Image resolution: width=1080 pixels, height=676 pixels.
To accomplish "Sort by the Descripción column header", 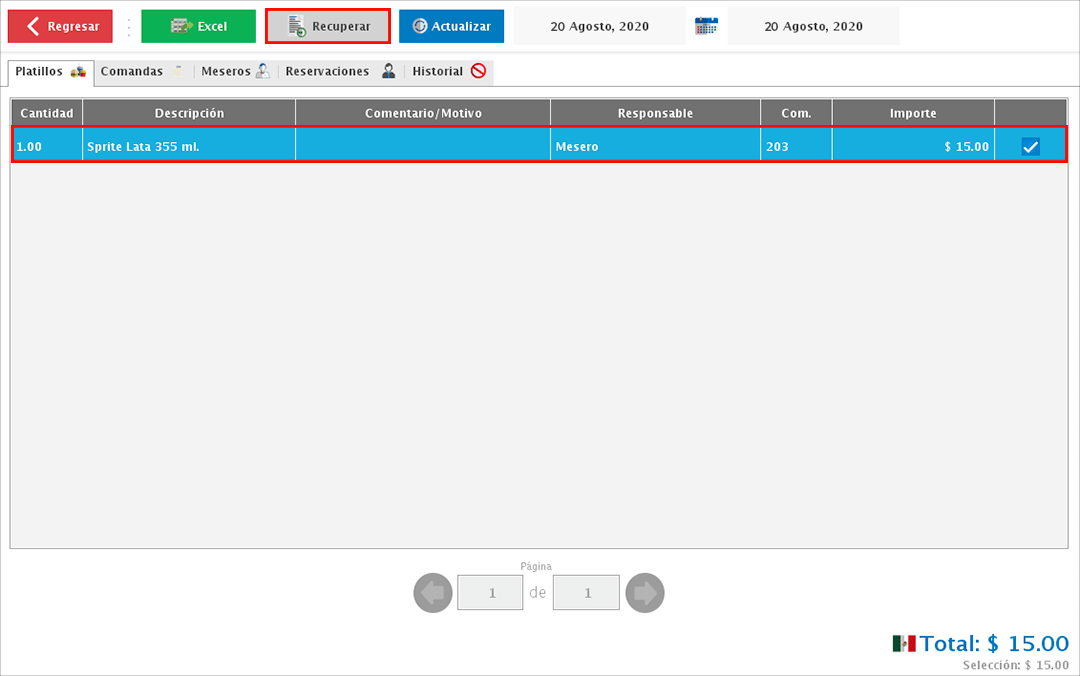I will tap(189, 113).
